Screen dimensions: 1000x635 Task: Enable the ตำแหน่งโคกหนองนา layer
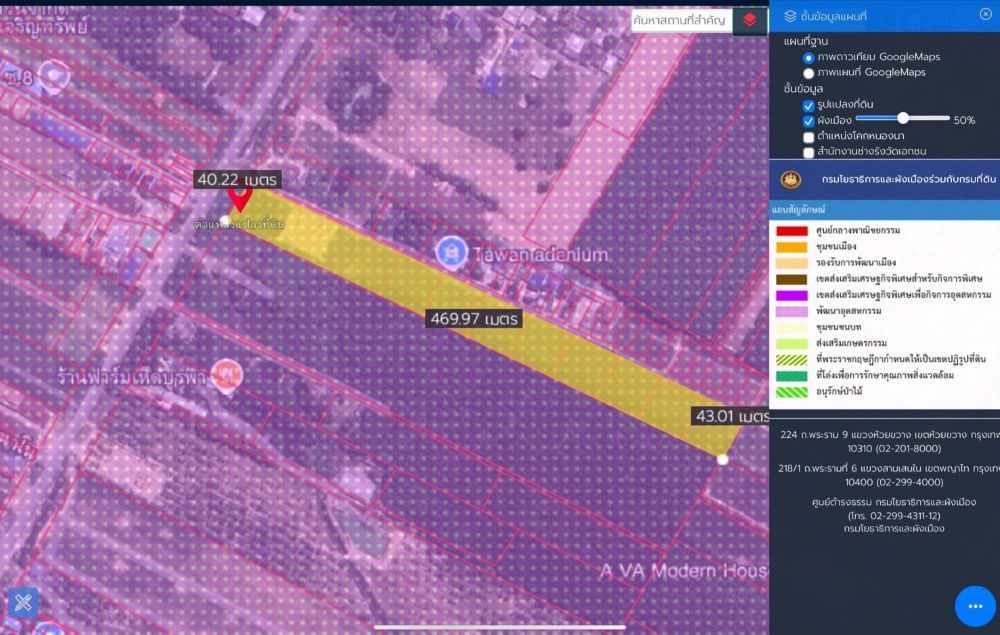(808, 137)
